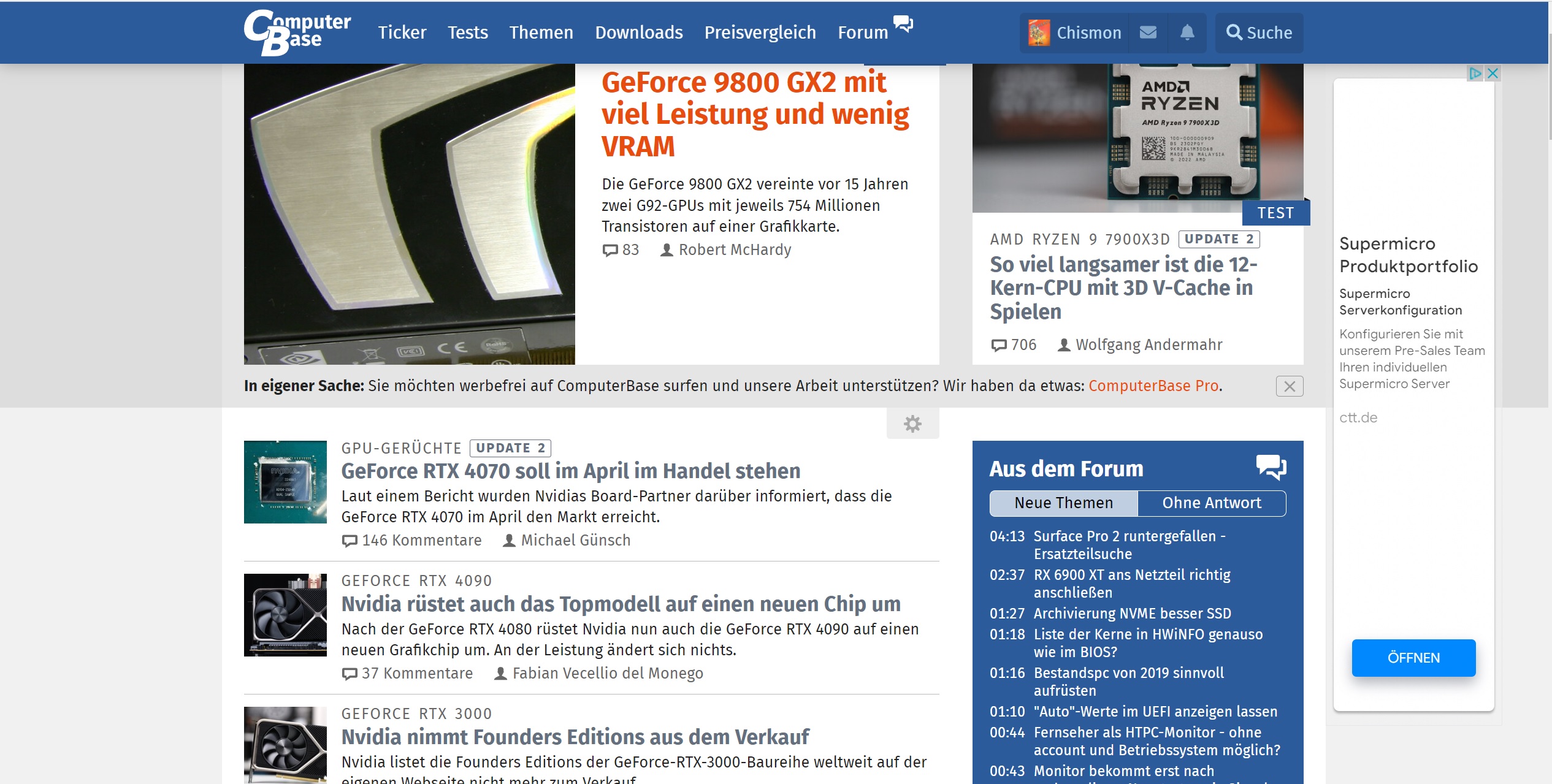Open the Preisvergleich menu item
The height and width of the screenshot is (784, 1552).
[x=760, y=32]
